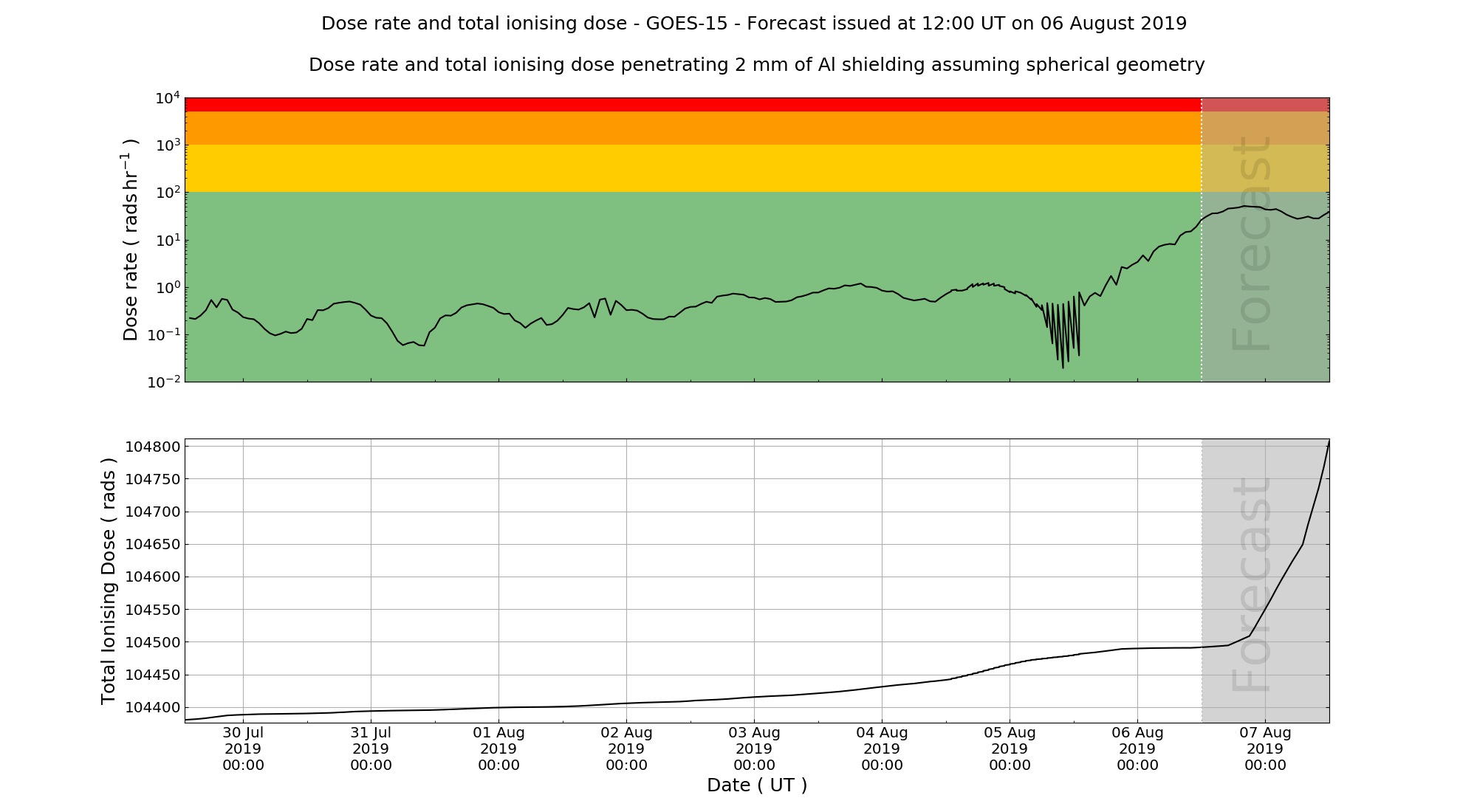The height and width of the screenshot is (812, 1477).
Task: Click the Forecast watermark in the upper chart
Action: tap(1252, 244)
